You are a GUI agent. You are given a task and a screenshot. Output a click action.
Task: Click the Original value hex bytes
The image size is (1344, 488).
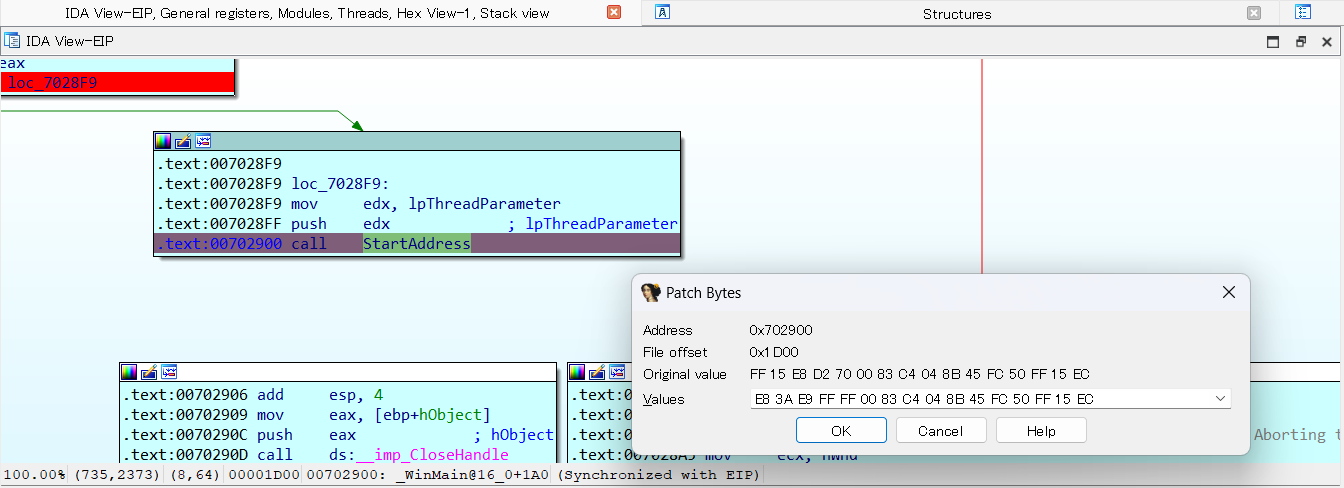point(920,374)
